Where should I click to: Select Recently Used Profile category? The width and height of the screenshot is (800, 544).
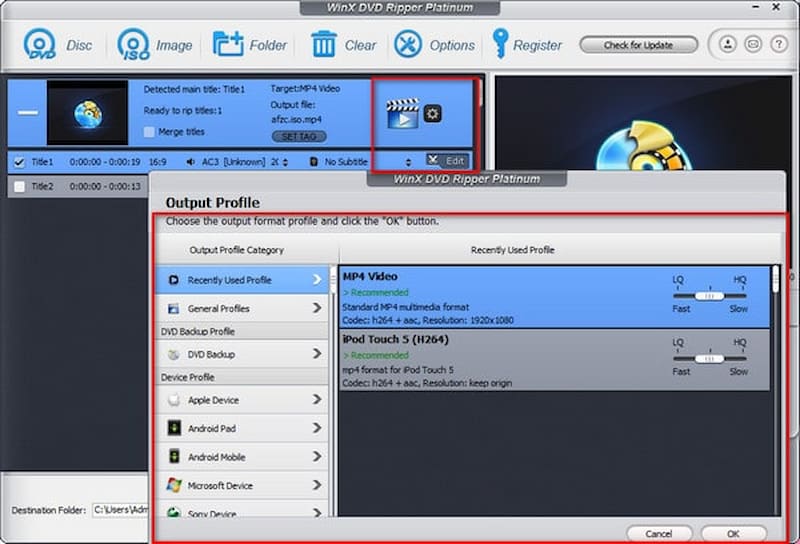[x=242, y=280]
